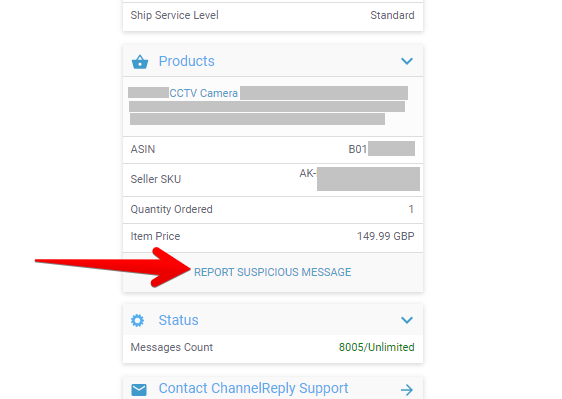Image resolution: width=562 pixels, height=399 pixels.
Task: Click the Ship Service Level Standard value
Action: point(392,15)
